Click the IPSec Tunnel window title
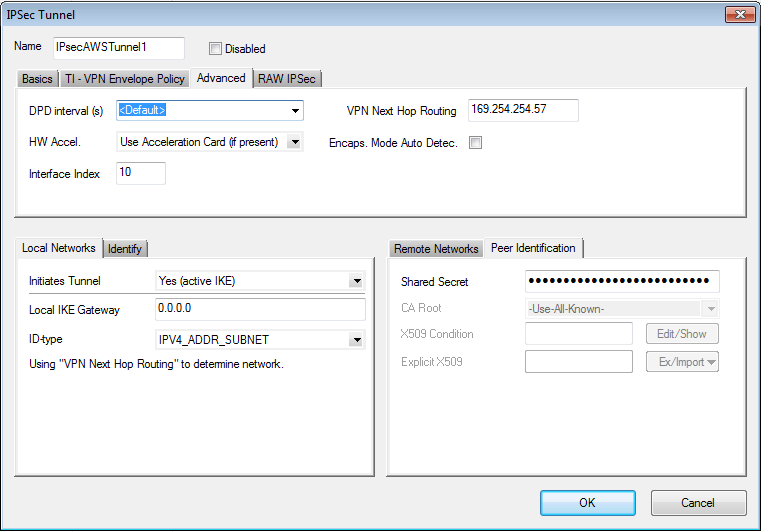761x532 pixels. click(x=41, y=15)
